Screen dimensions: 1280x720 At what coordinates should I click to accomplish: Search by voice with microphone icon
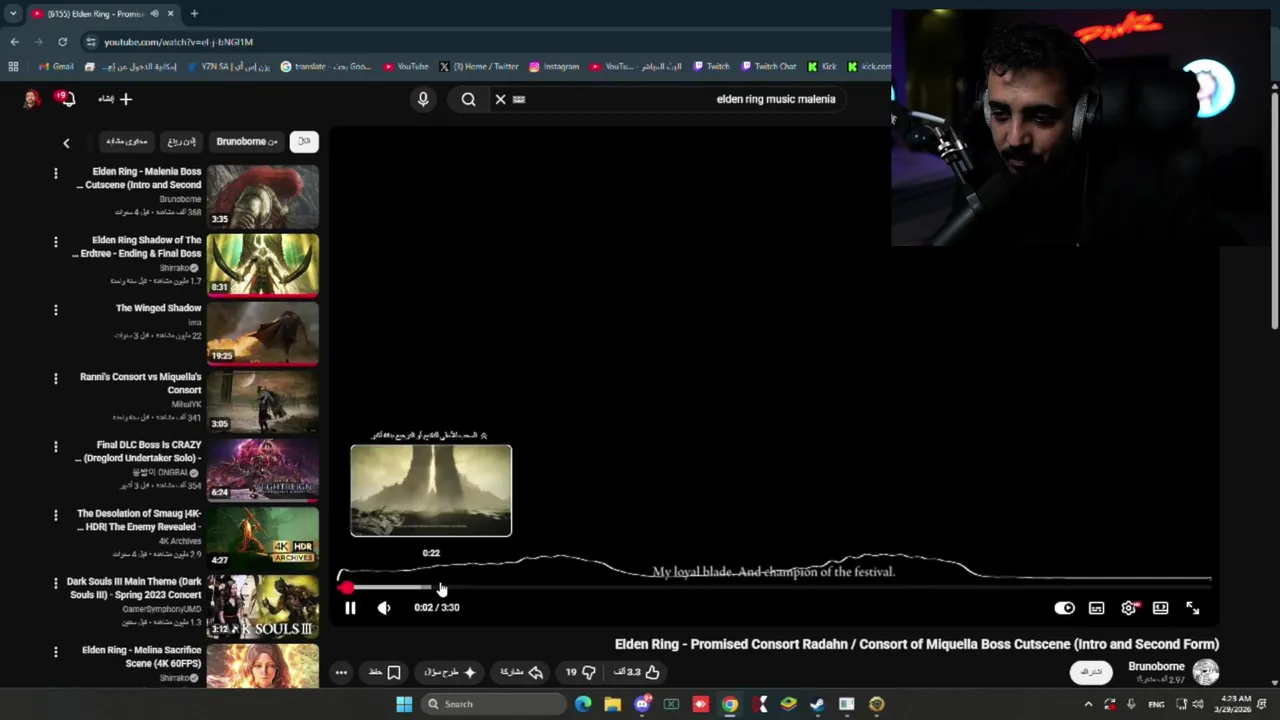click(423, 99)
